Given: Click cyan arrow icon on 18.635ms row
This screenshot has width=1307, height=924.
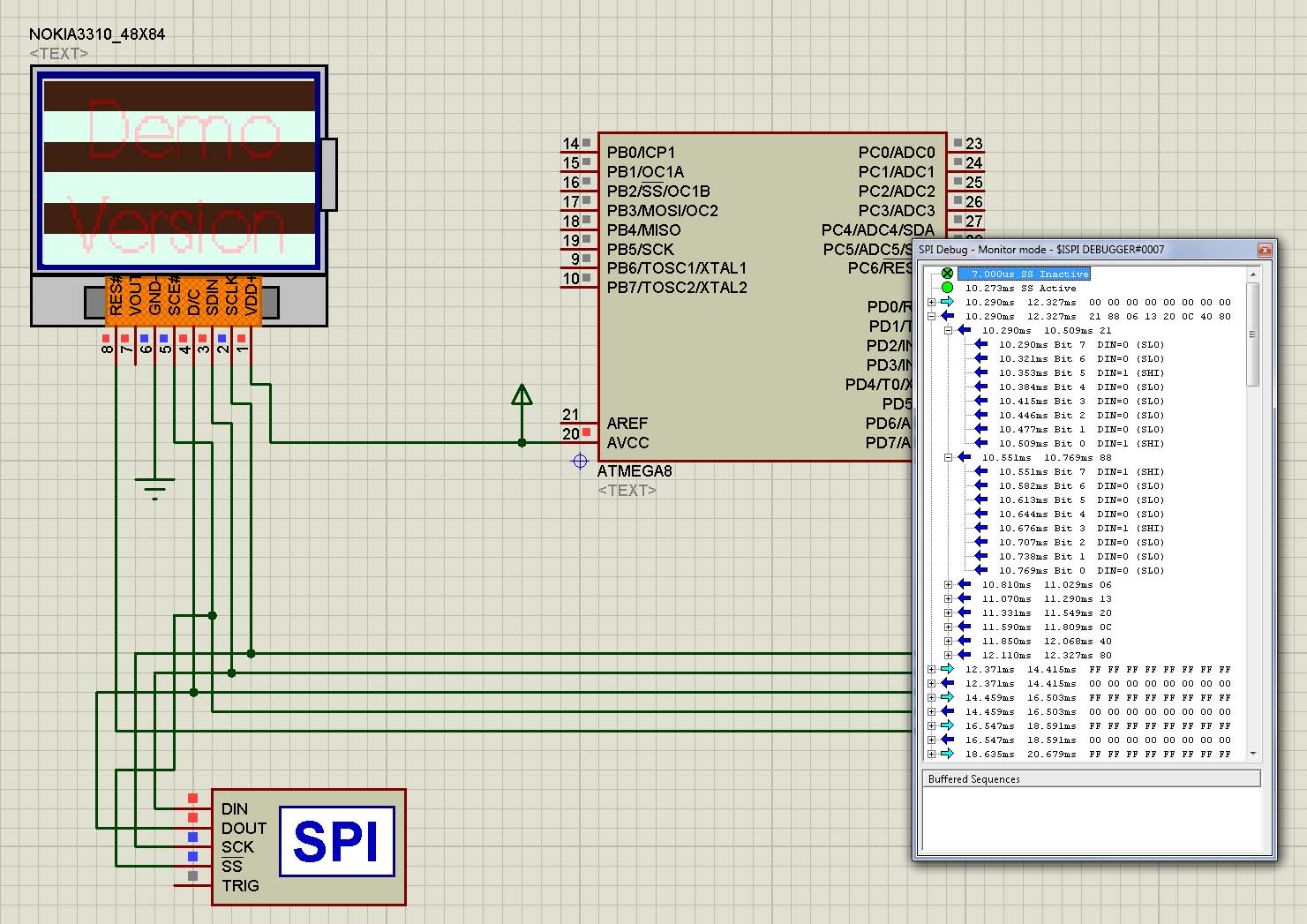Looking at the screenshot, I should point(947,754).
